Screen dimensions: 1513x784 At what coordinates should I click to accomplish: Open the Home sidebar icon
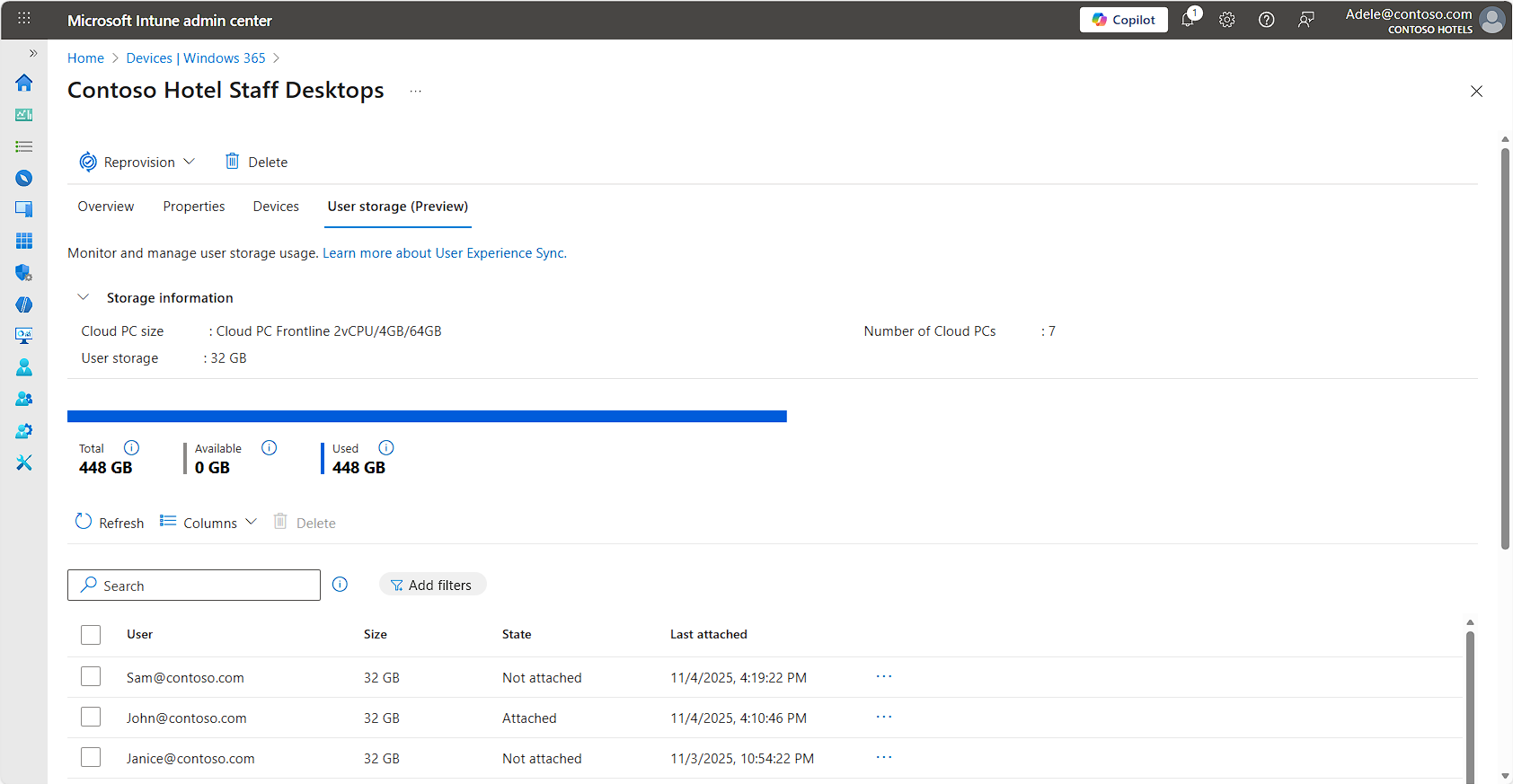(24, 83)
